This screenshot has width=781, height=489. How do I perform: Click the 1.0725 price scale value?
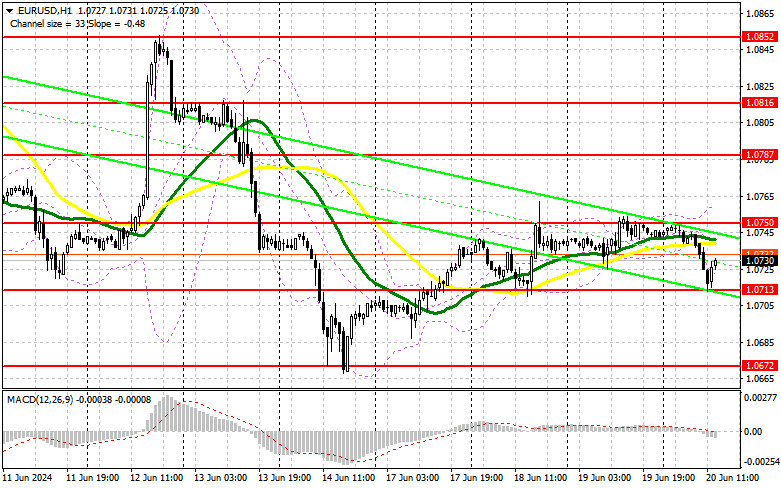pyautogui.click(x=760, y=269)
